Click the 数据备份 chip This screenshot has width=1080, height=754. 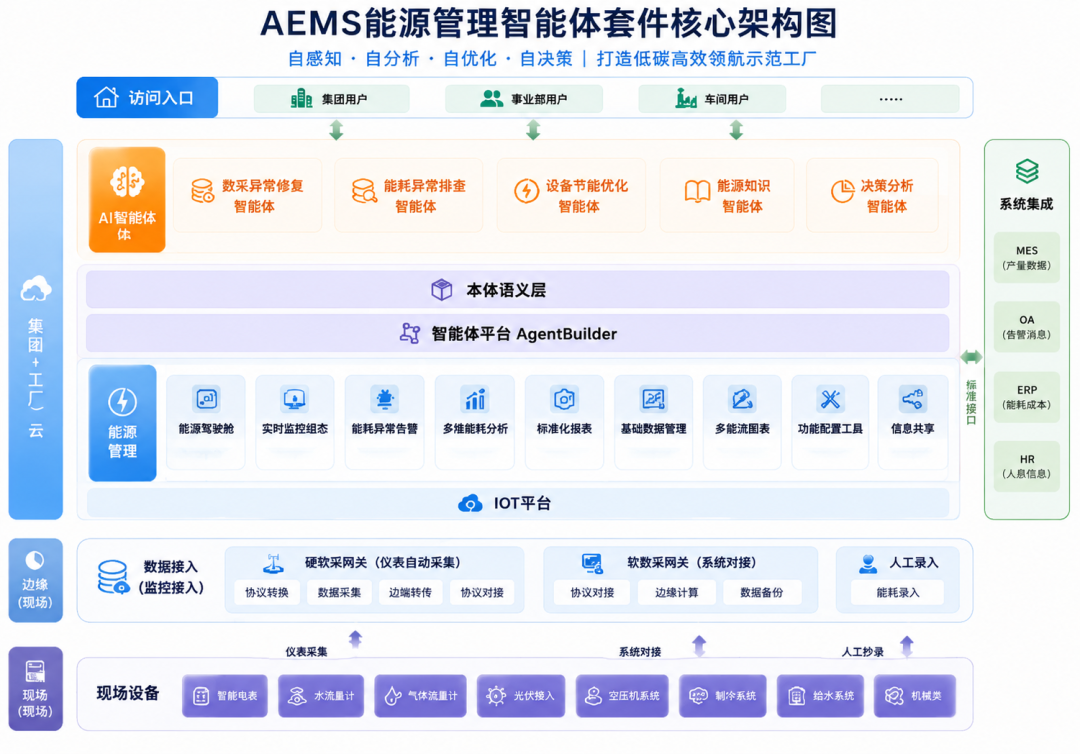tap(761, 592)
